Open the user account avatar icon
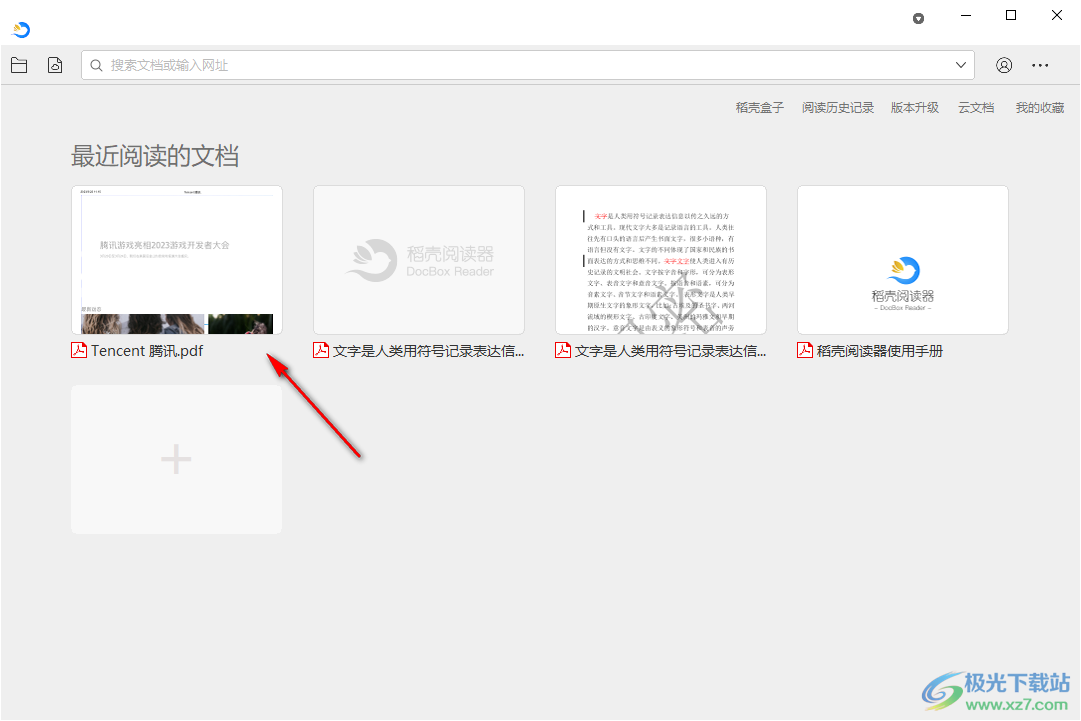 [x=1004, y=65]
